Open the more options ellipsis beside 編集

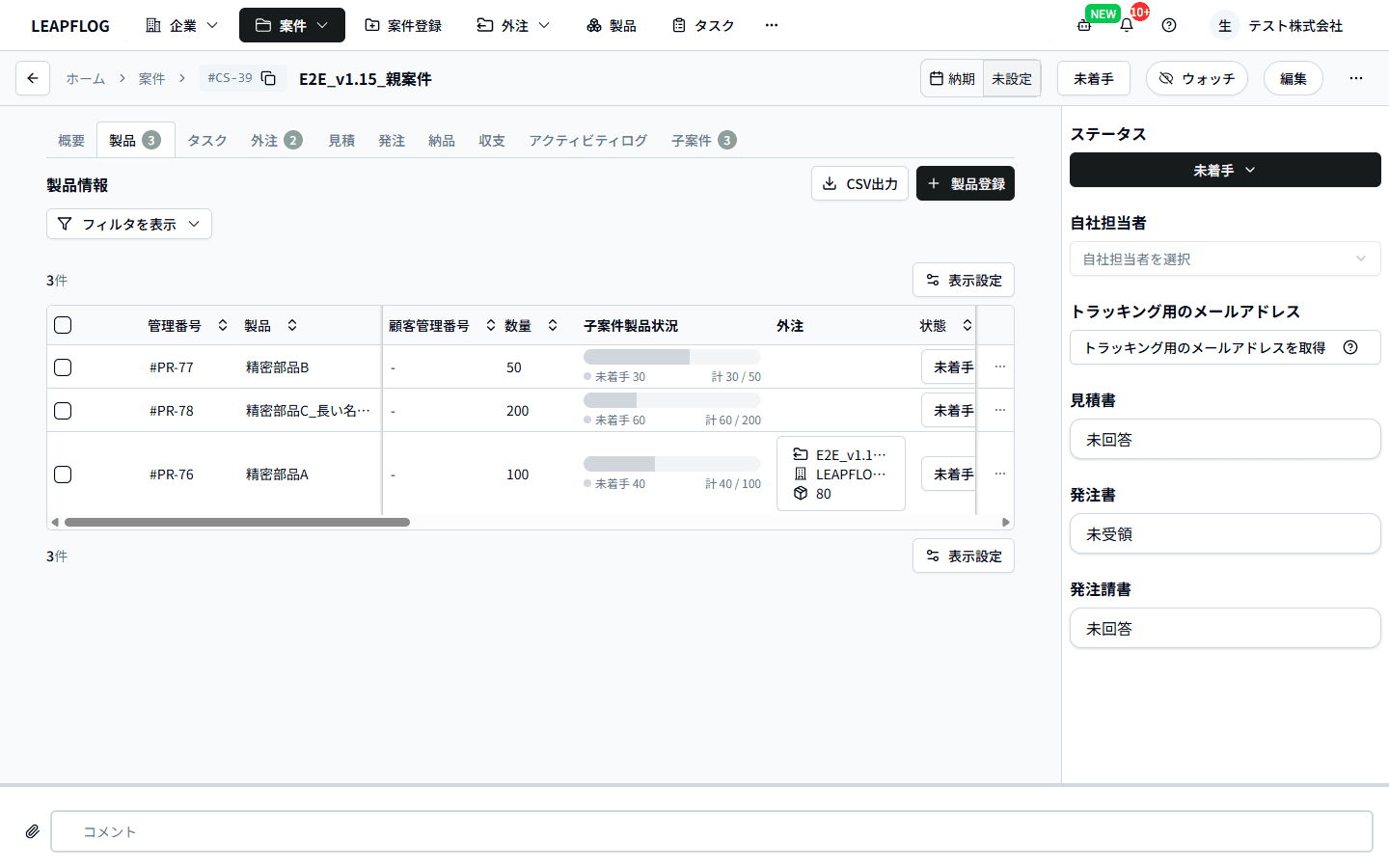tap(1356, 78)
